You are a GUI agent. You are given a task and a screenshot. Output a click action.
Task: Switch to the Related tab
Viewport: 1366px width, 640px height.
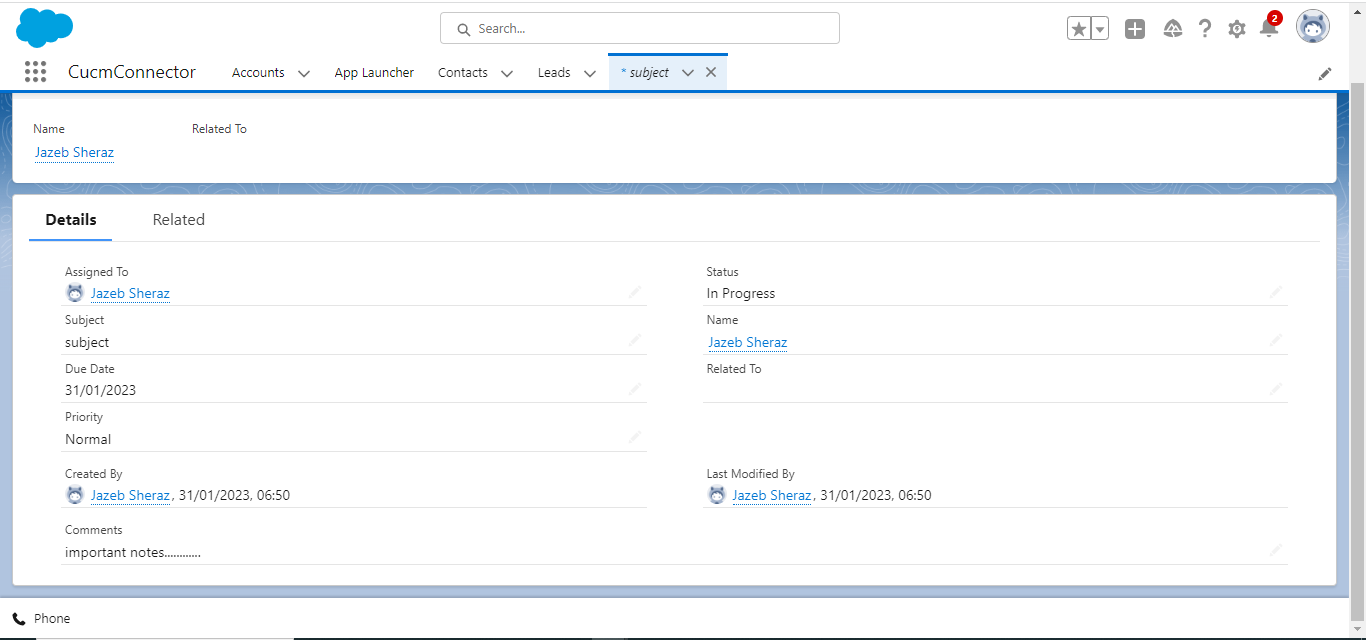(178, 219)
